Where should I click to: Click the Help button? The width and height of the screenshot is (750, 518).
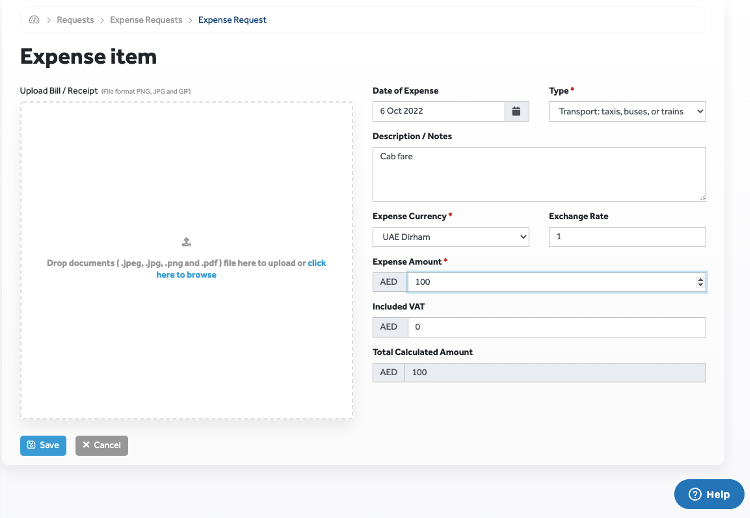click(709, 494)
